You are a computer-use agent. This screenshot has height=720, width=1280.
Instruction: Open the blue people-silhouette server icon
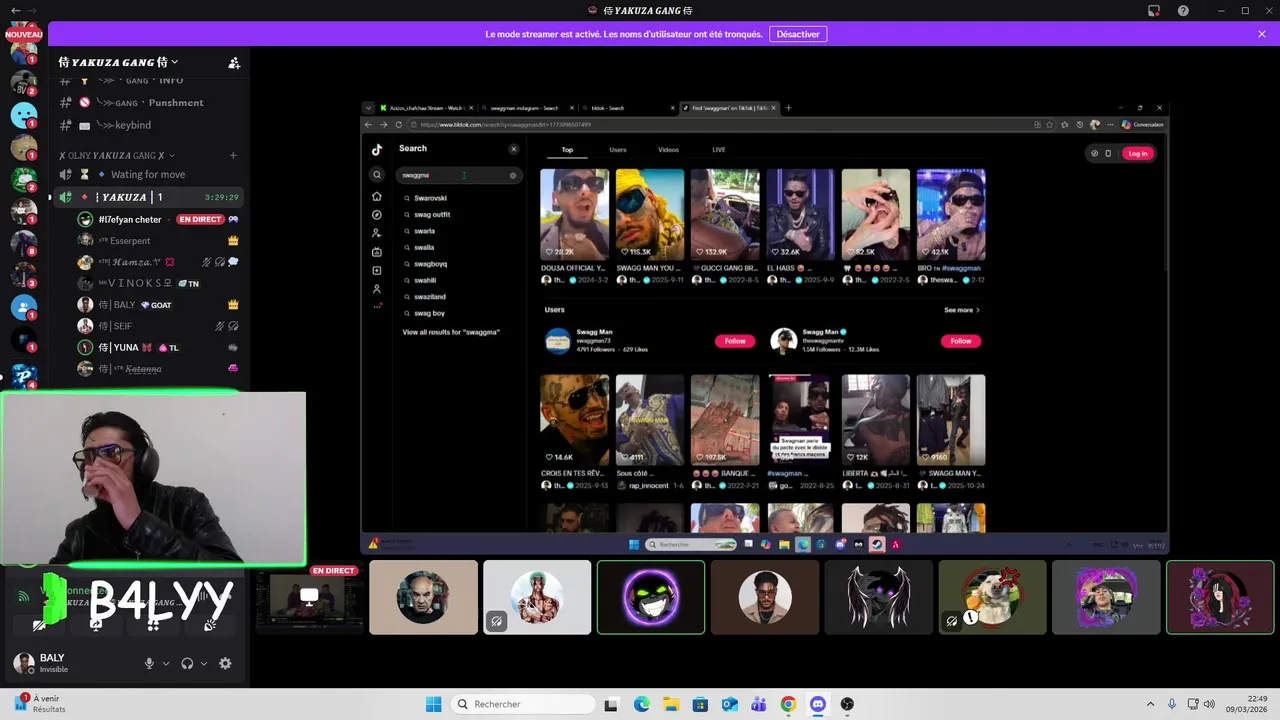(x=24, y=307)
